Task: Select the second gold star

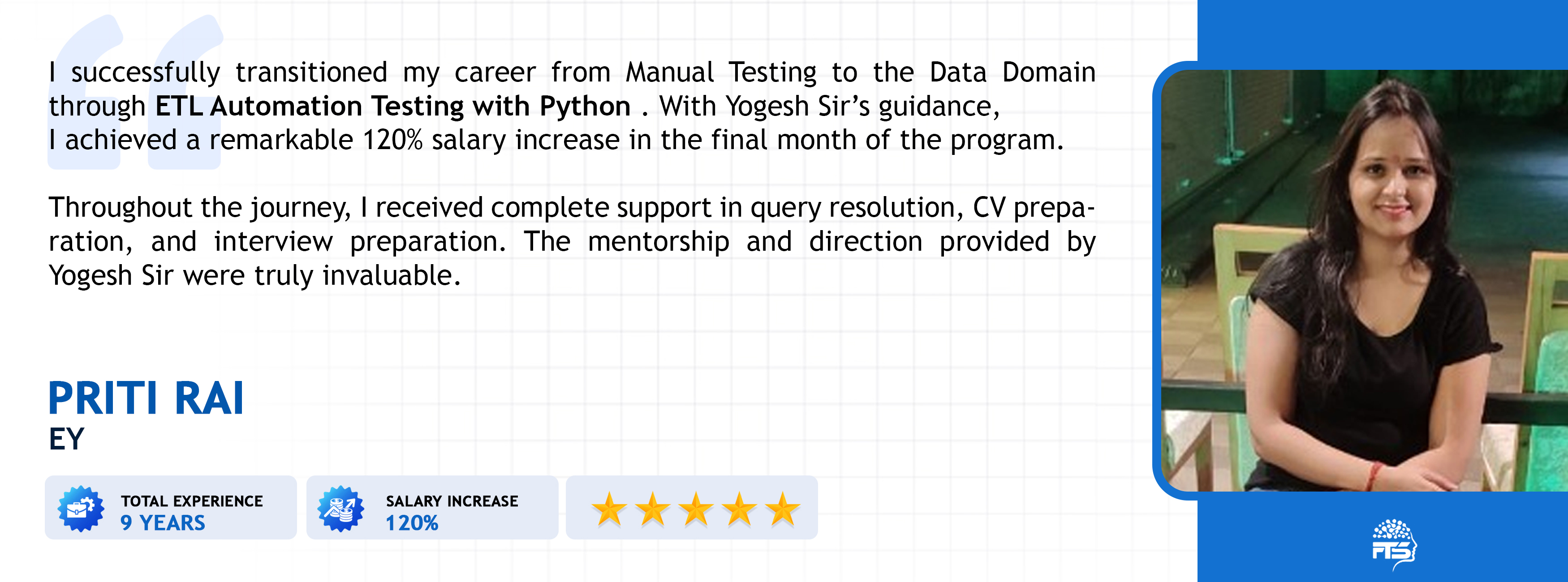Action: point(652,509)
